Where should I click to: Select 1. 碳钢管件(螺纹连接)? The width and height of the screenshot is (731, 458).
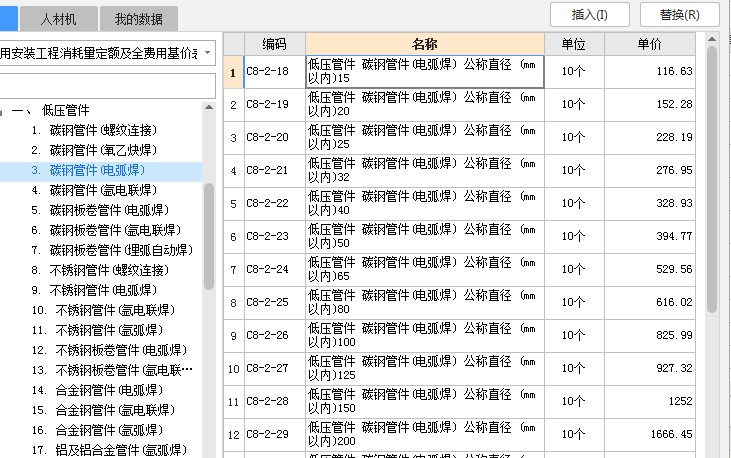[95, 130]
